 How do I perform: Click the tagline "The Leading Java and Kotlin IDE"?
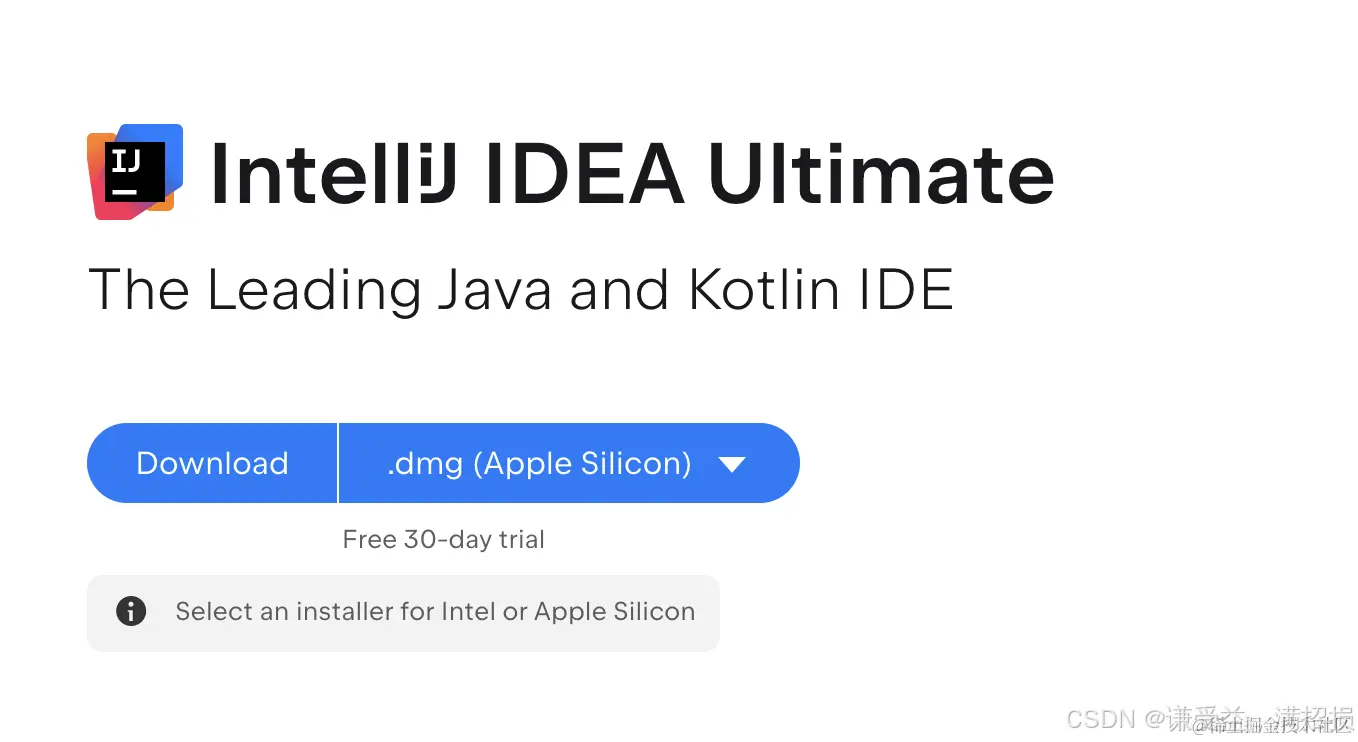tap(521, 290)
